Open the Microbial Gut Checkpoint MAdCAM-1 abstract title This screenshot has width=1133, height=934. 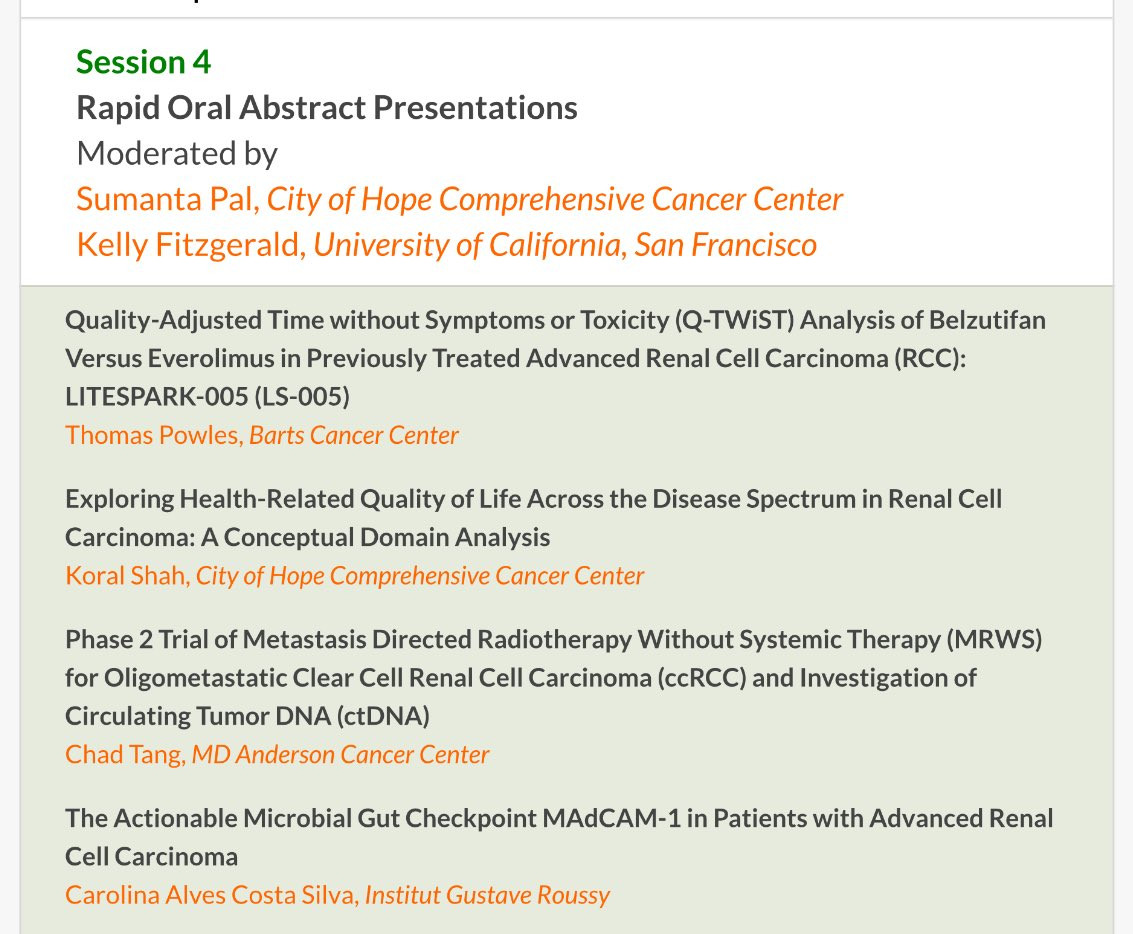[x=558, y=819]
